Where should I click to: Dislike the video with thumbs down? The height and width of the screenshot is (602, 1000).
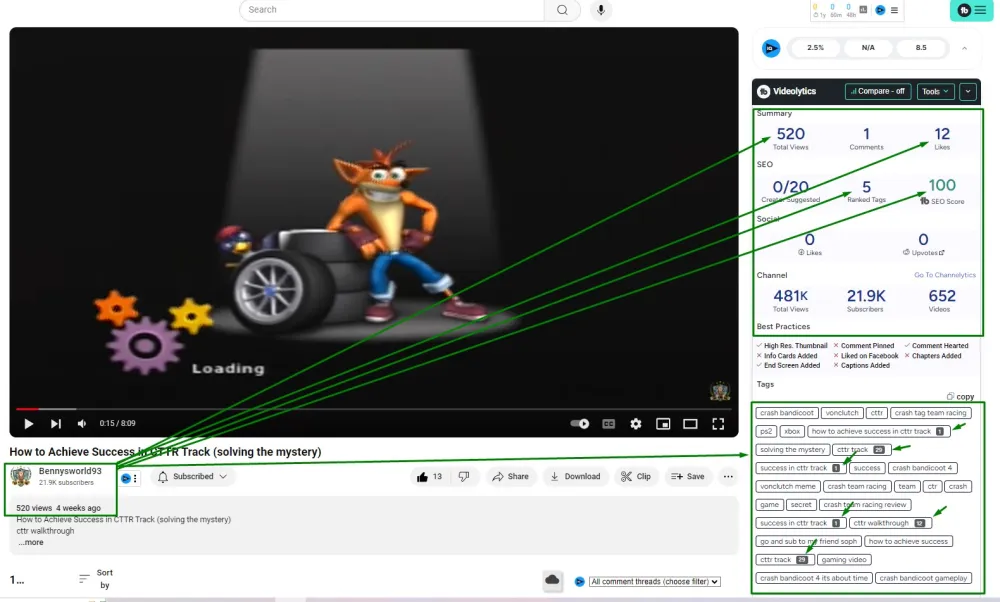point(464,477)
